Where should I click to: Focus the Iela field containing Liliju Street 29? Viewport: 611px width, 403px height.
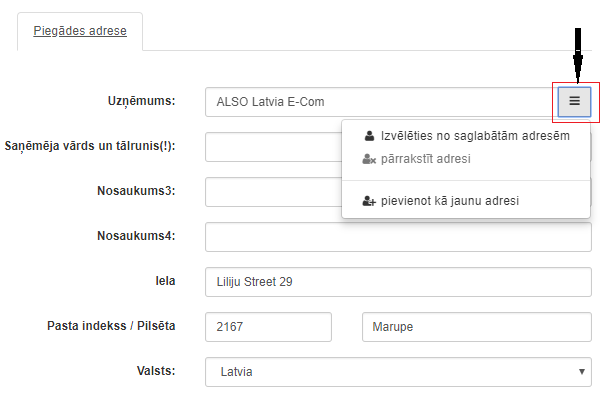click(x=398, y=282)
